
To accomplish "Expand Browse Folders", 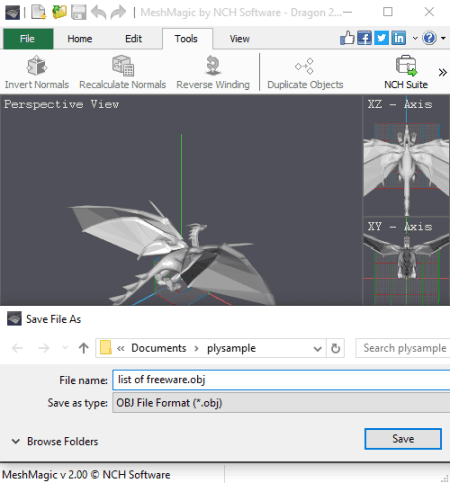I will pos(55,442).
